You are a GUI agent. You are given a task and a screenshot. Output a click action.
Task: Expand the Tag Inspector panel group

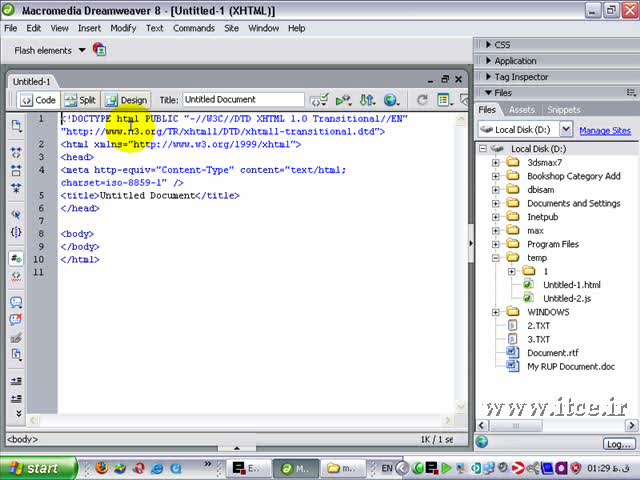(x=489, y=76)
